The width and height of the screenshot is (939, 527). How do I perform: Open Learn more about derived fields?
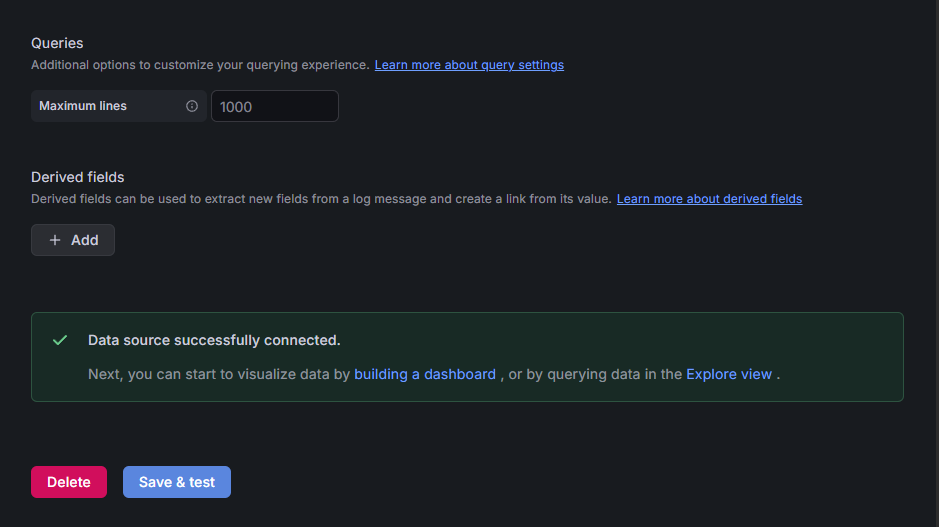(x=709, y=199)
